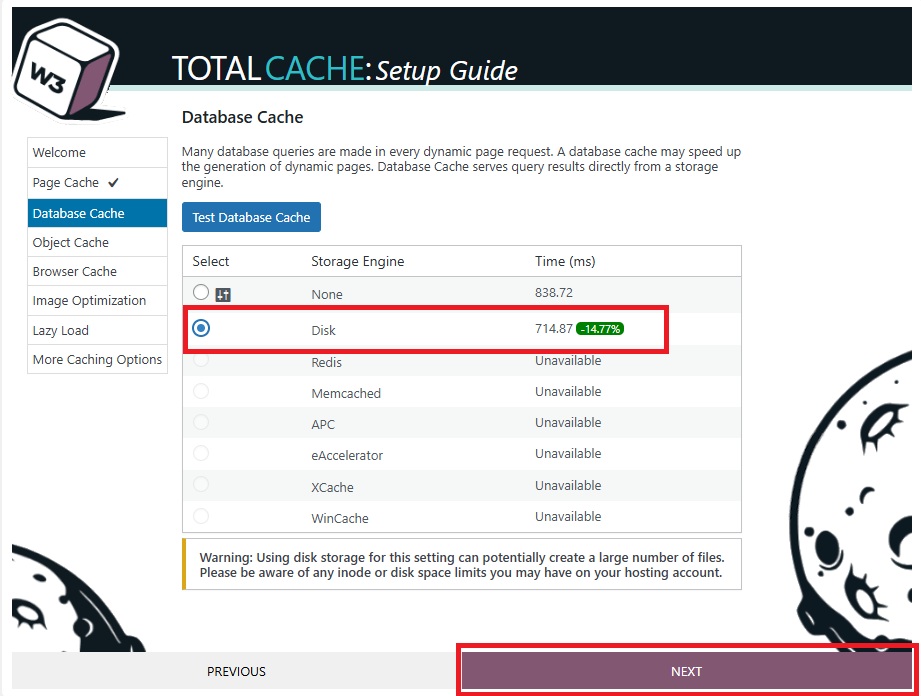Click the Storage Engine column header

coord(358,261)
